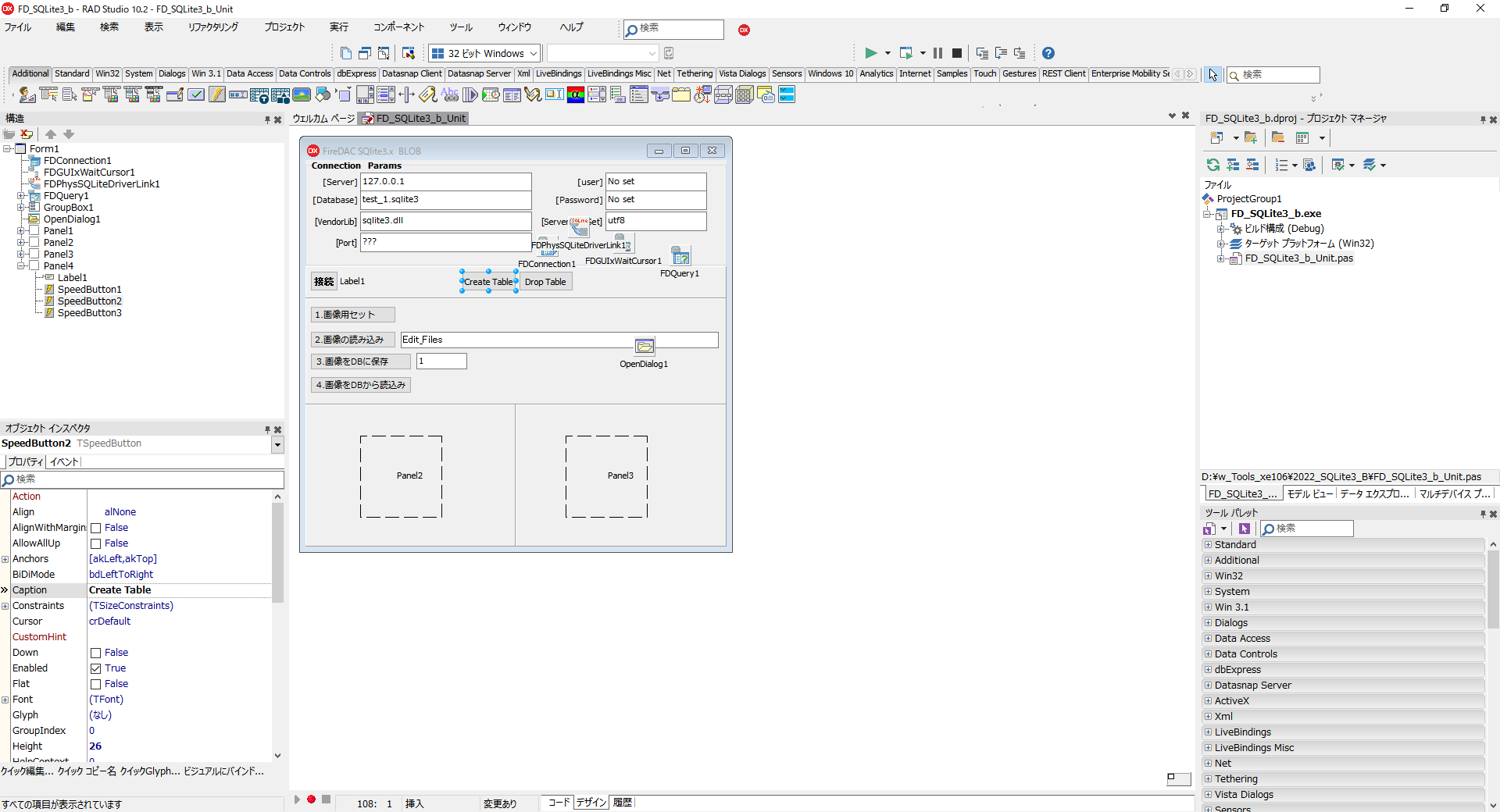Pause program execution using the pause icon
Image resolution: width=1500 pixels, height=812 pixels.
(937, 53)
